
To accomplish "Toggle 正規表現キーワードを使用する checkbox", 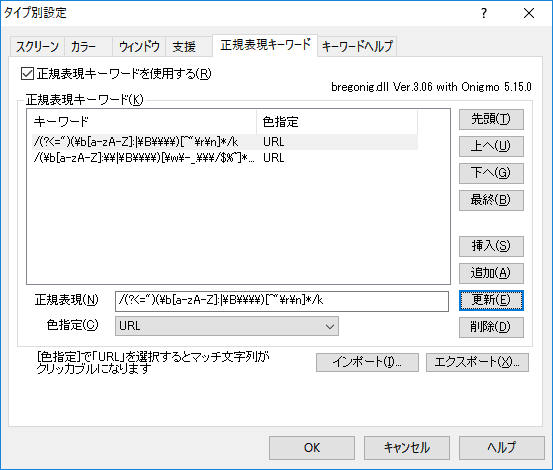I will click(27, 74).
